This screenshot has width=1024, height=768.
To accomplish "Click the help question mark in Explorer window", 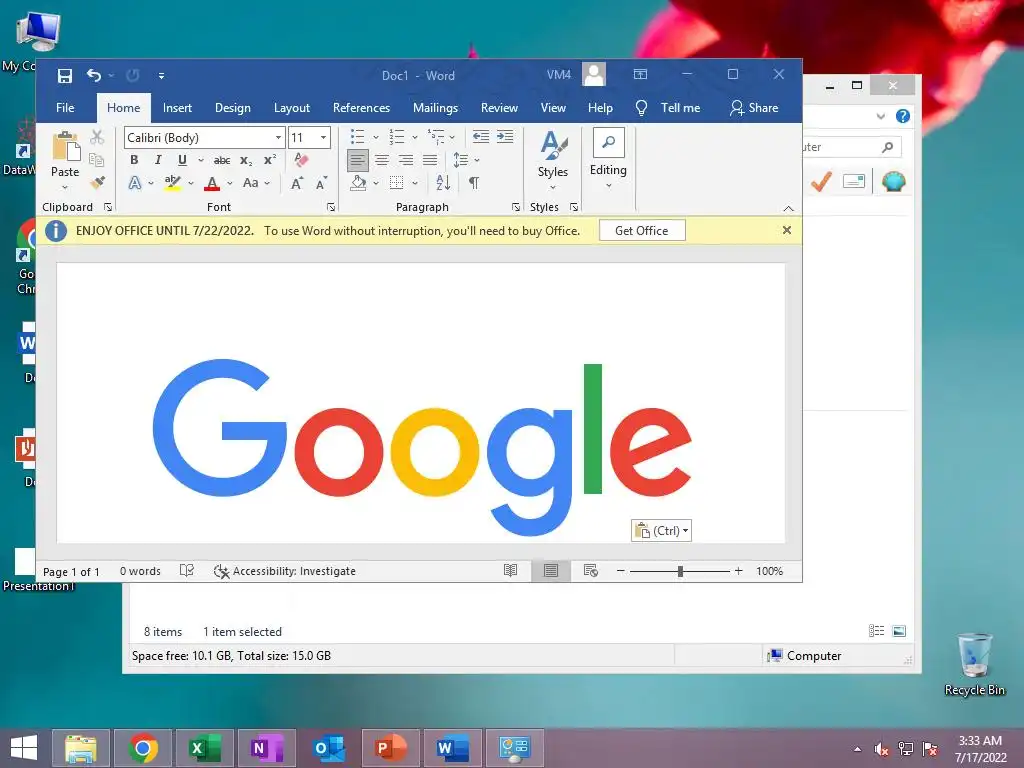I will click(x=903, y=116).
